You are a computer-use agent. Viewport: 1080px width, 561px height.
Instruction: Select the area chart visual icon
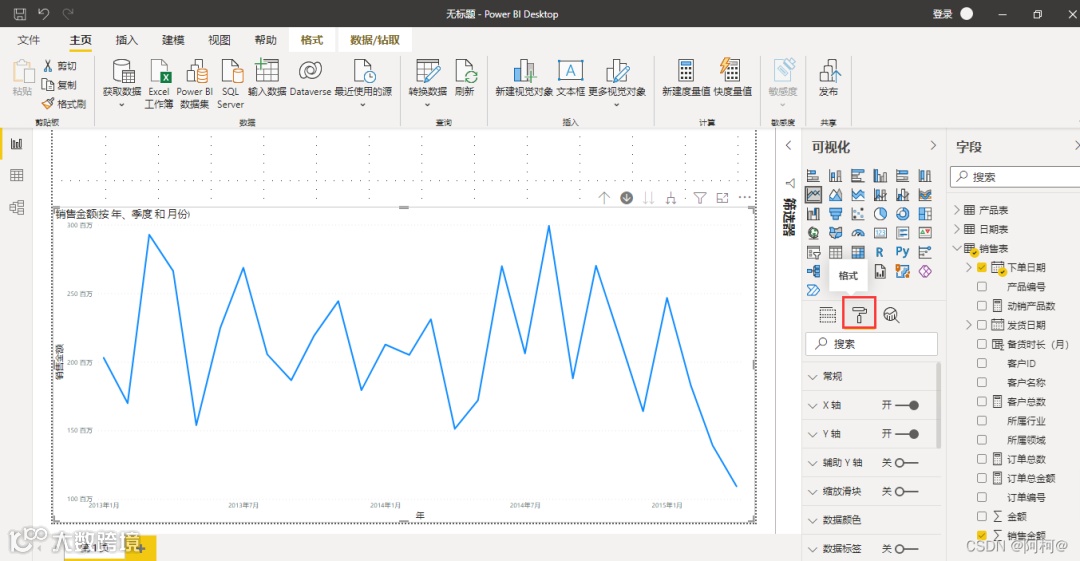point(835,195)
